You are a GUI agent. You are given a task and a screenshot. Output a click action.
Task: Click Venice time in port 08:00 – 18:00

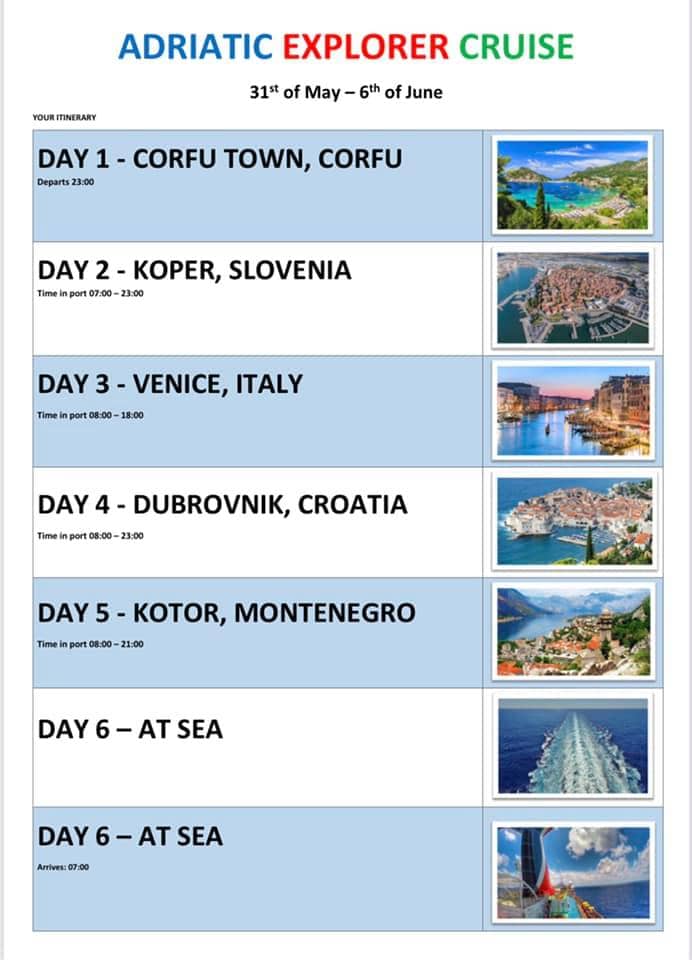(x=90, y=415)
